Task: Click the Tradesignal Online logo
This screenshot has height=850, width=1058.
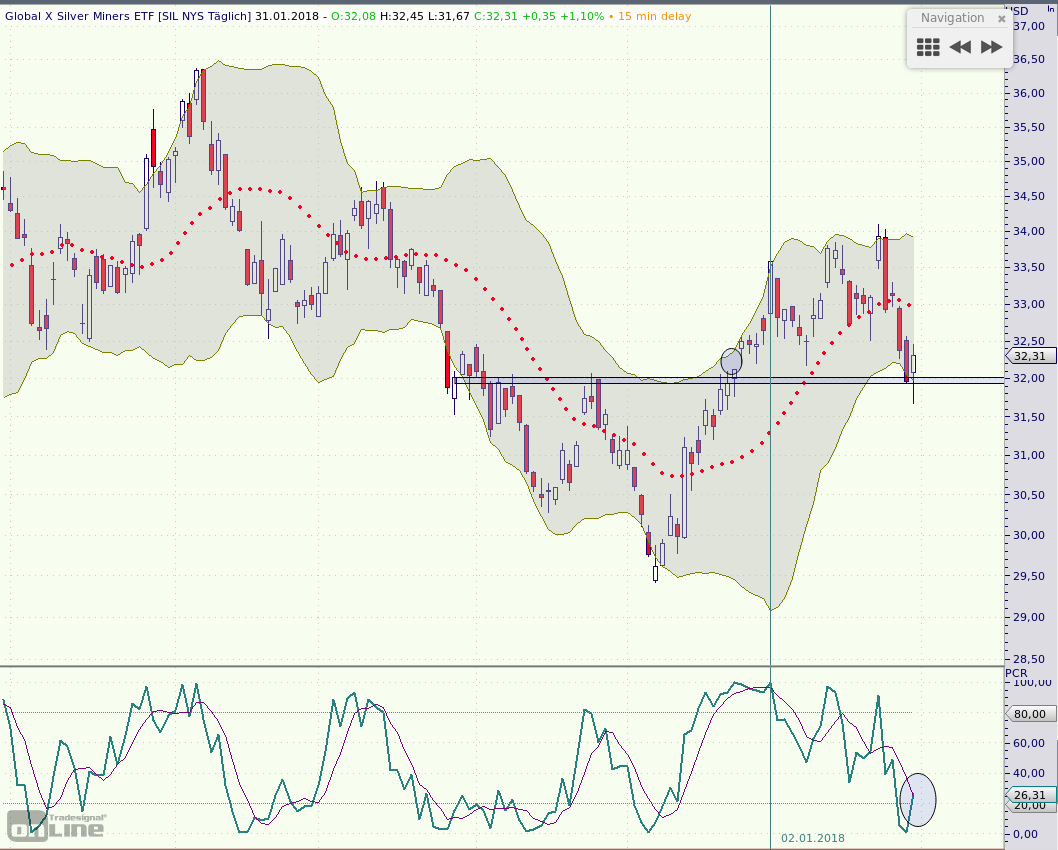Action: pos(56,826)
